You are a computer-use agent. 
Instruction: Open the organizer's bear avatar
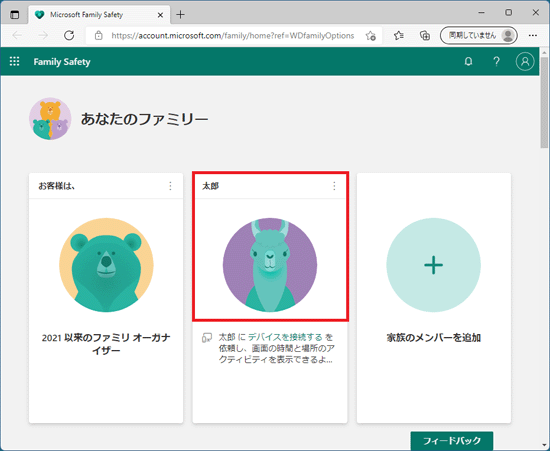pyautogui.click(x=106, y=265)
